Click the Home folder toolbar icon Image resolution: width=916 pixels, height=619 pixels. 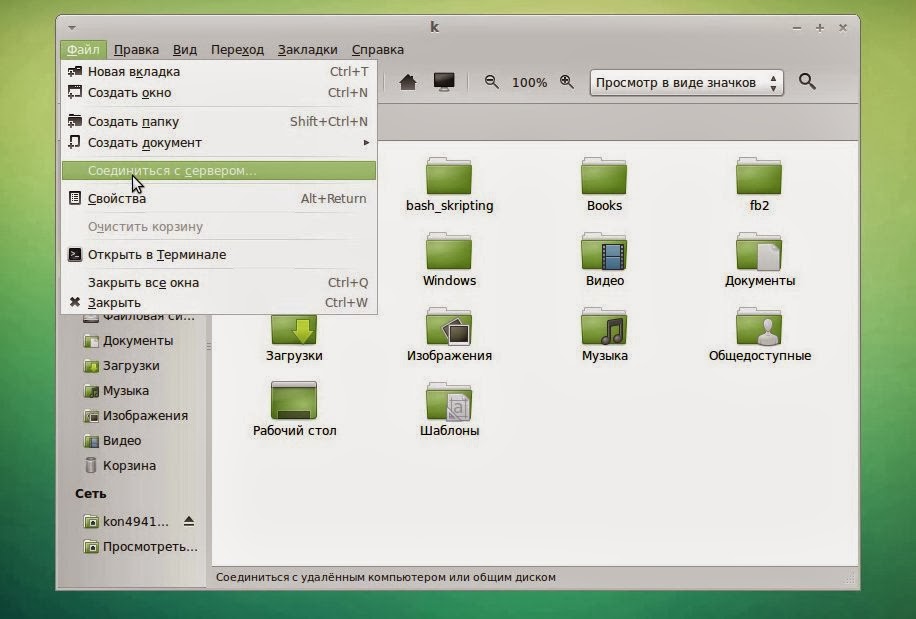pyautogui.click(x=408, y=82)
